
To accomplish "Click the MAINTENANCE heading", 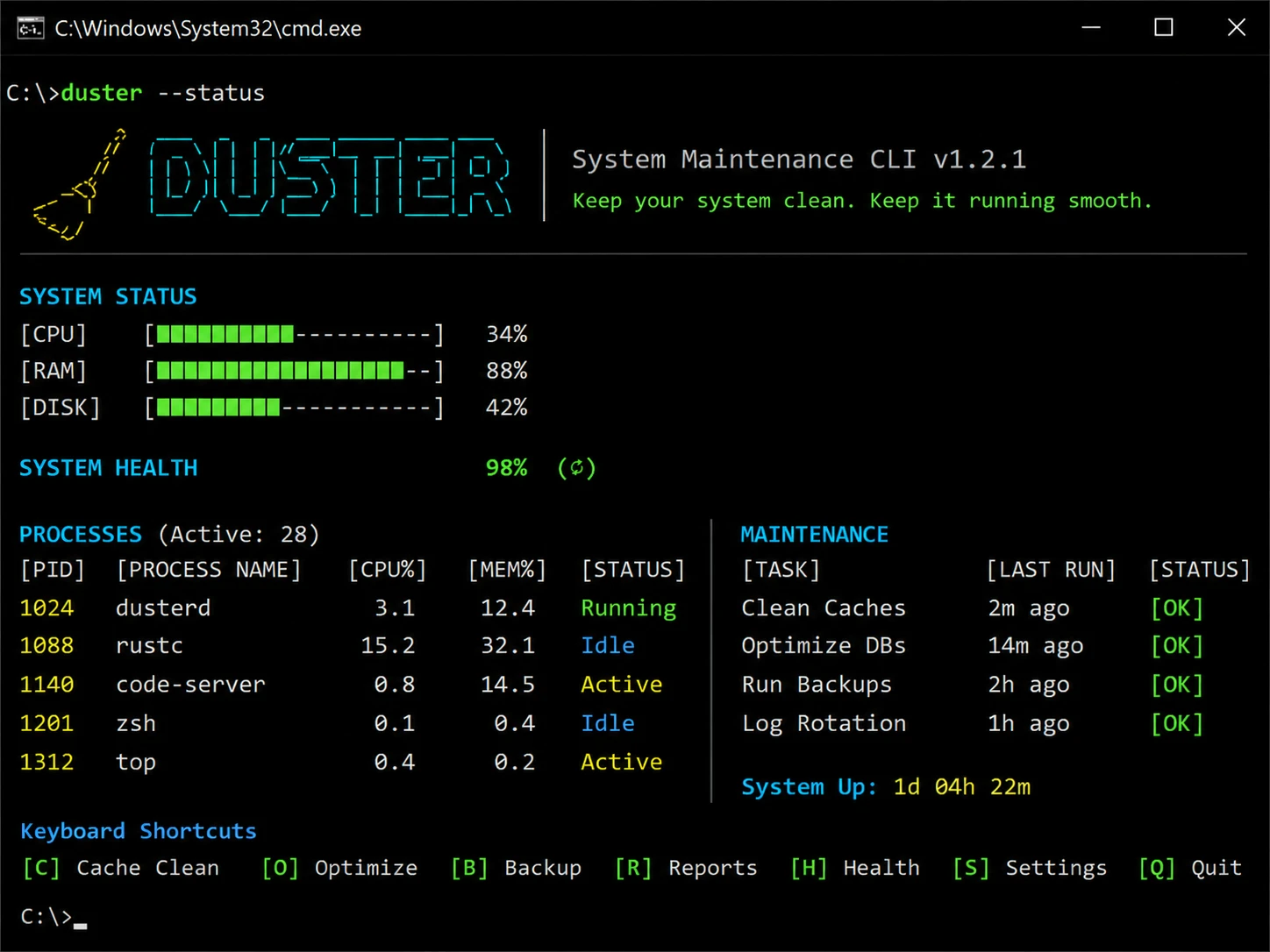I will (815, 534).
